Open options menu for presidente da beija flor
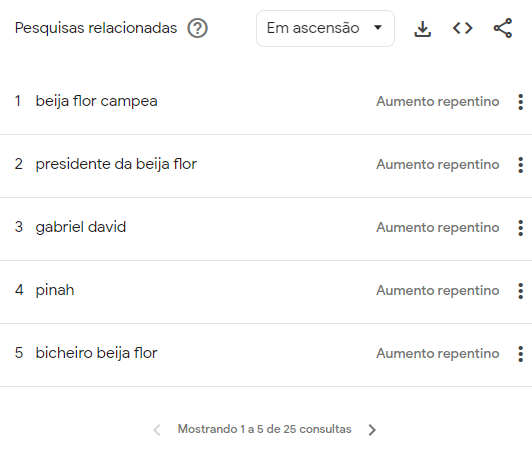 coord(520,165)
